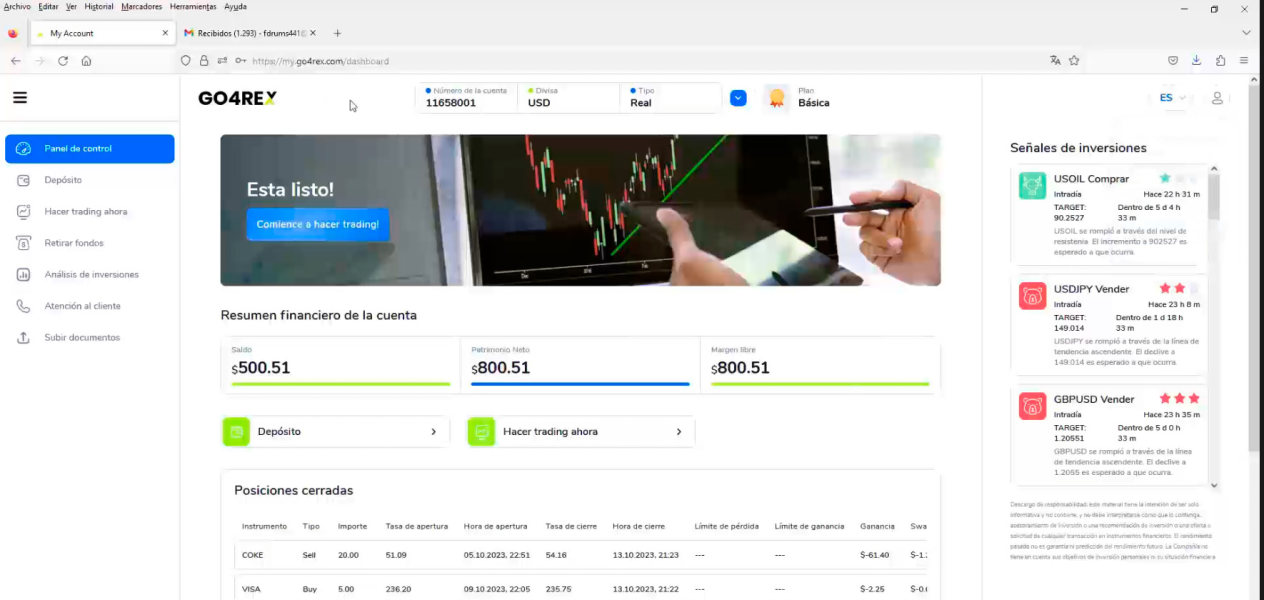The width and height of the screenshot is (1264, 600).
Task: Click the Hacer trading ahora chart icon in sidebar
Action: 23,212
